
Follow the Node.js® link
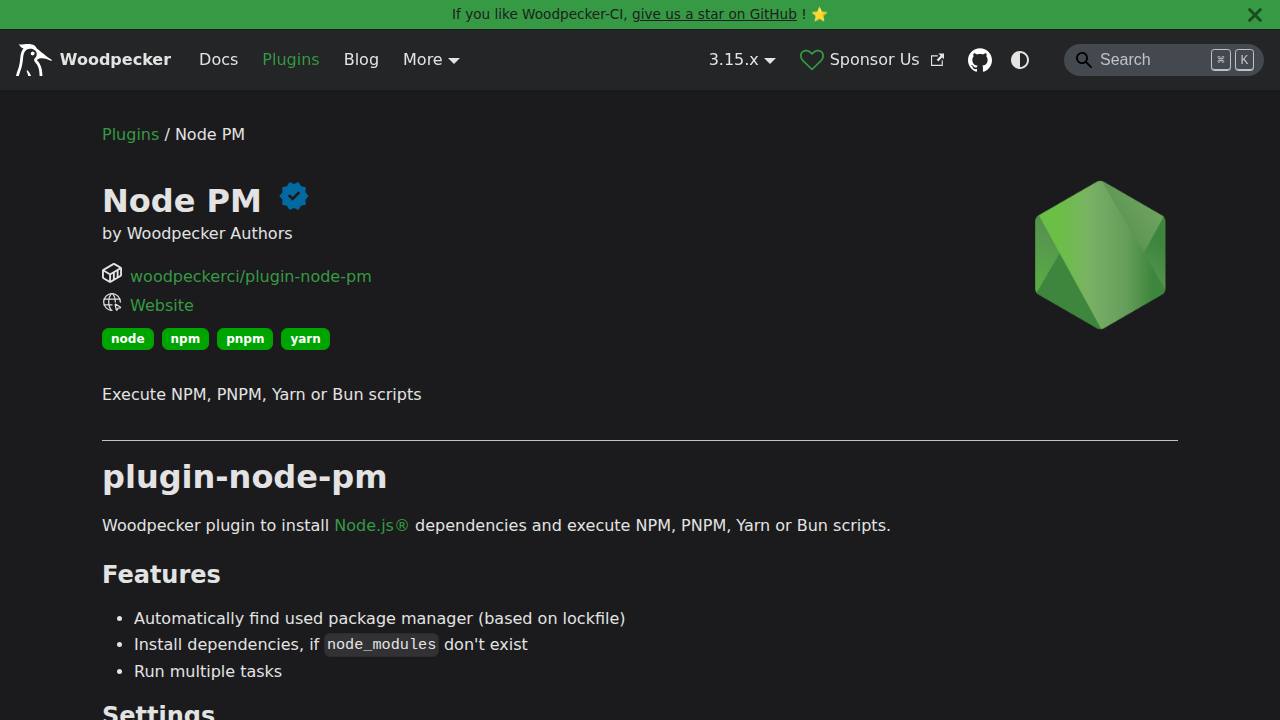pyautogui.click(x=372, y=525)
